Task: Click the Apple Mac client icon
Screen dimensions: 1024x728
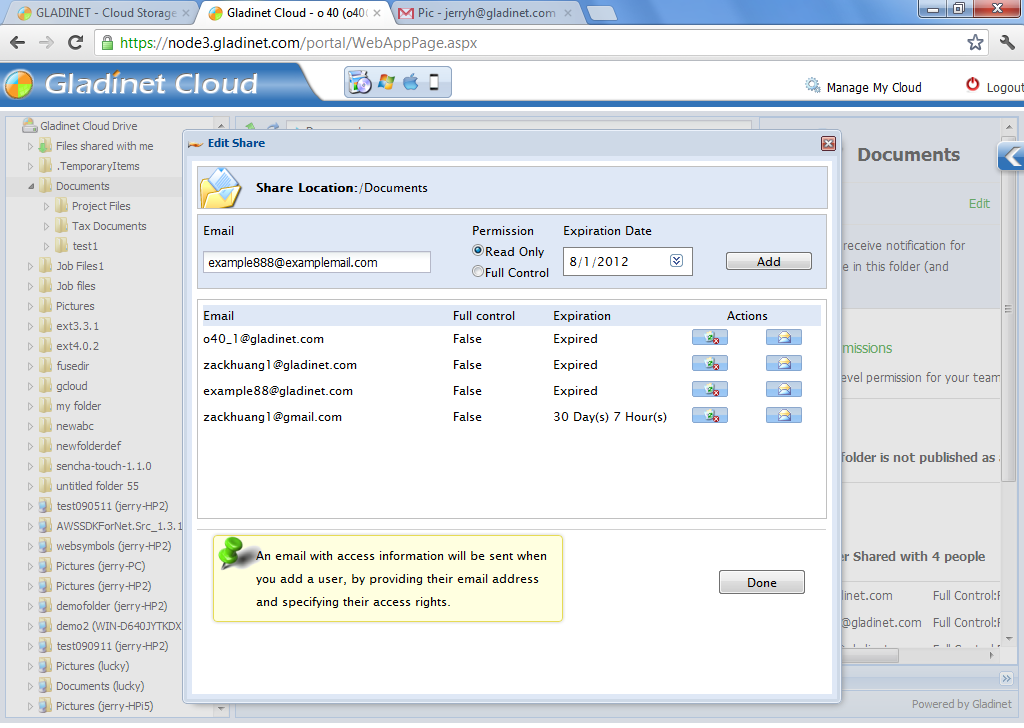Action: [x=411, y=82]
